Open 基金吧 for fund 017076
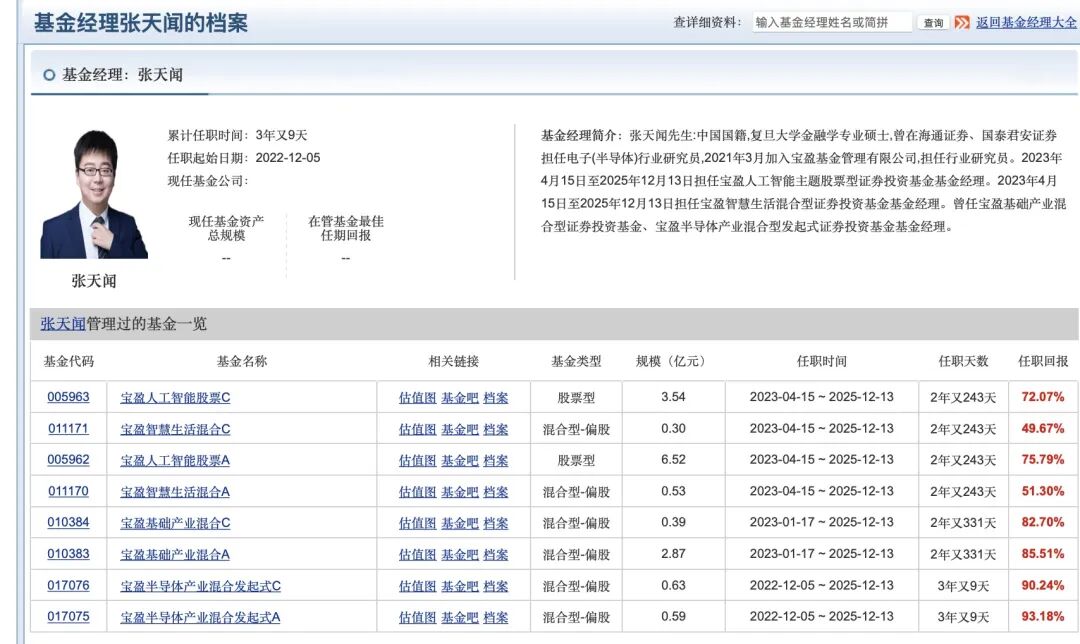This screenshot has width=1080, height=644. pyautogui.click(x=459, y=586)
